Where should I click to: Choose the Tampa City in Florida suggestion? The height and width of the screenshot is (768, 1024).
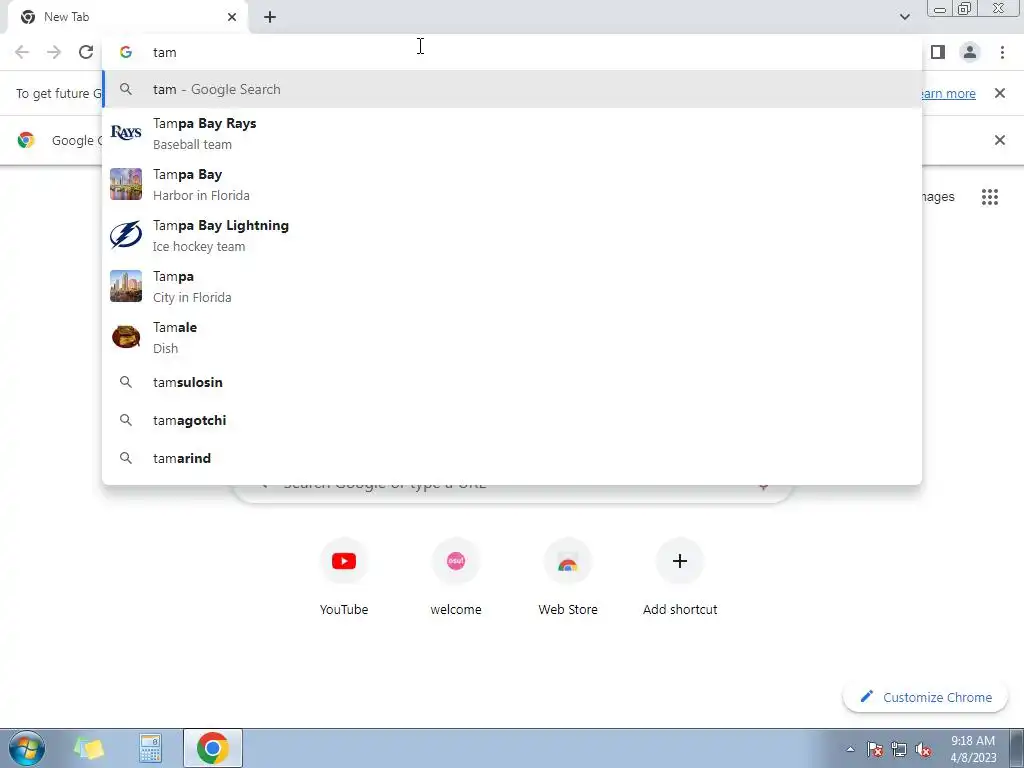point(512,286)
